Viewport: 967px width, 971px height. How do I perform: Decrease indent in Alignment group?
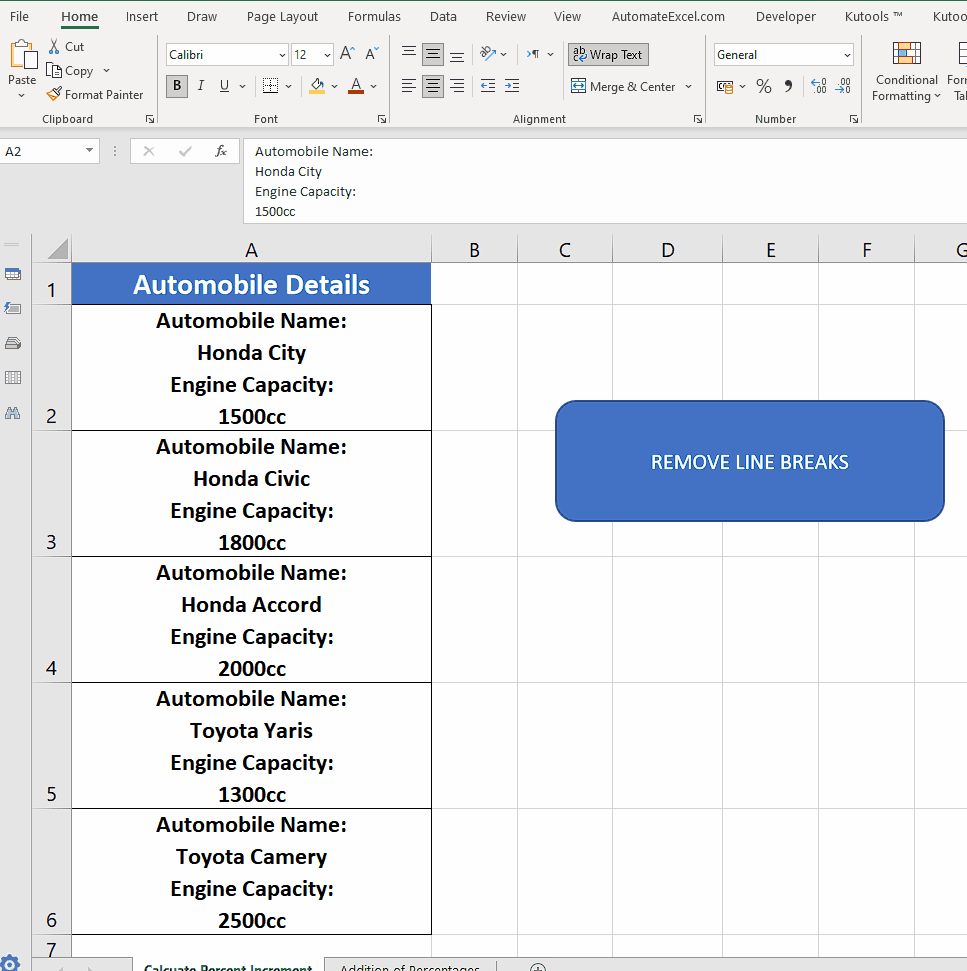coord(488,85)
